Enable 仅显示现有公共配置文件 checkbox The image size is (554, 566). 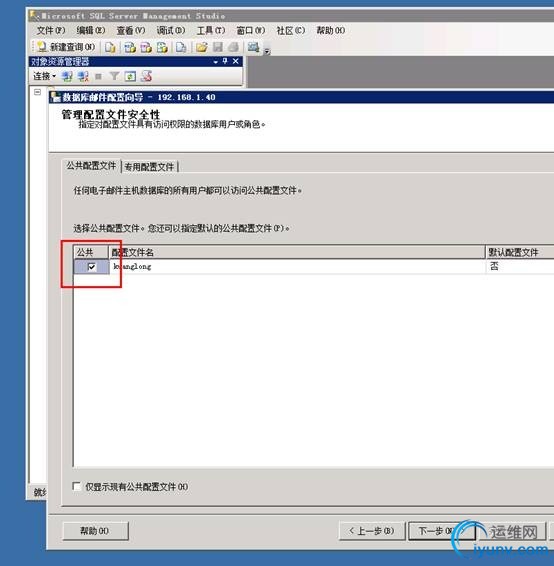pyautogui.click(x=77, y=486)
